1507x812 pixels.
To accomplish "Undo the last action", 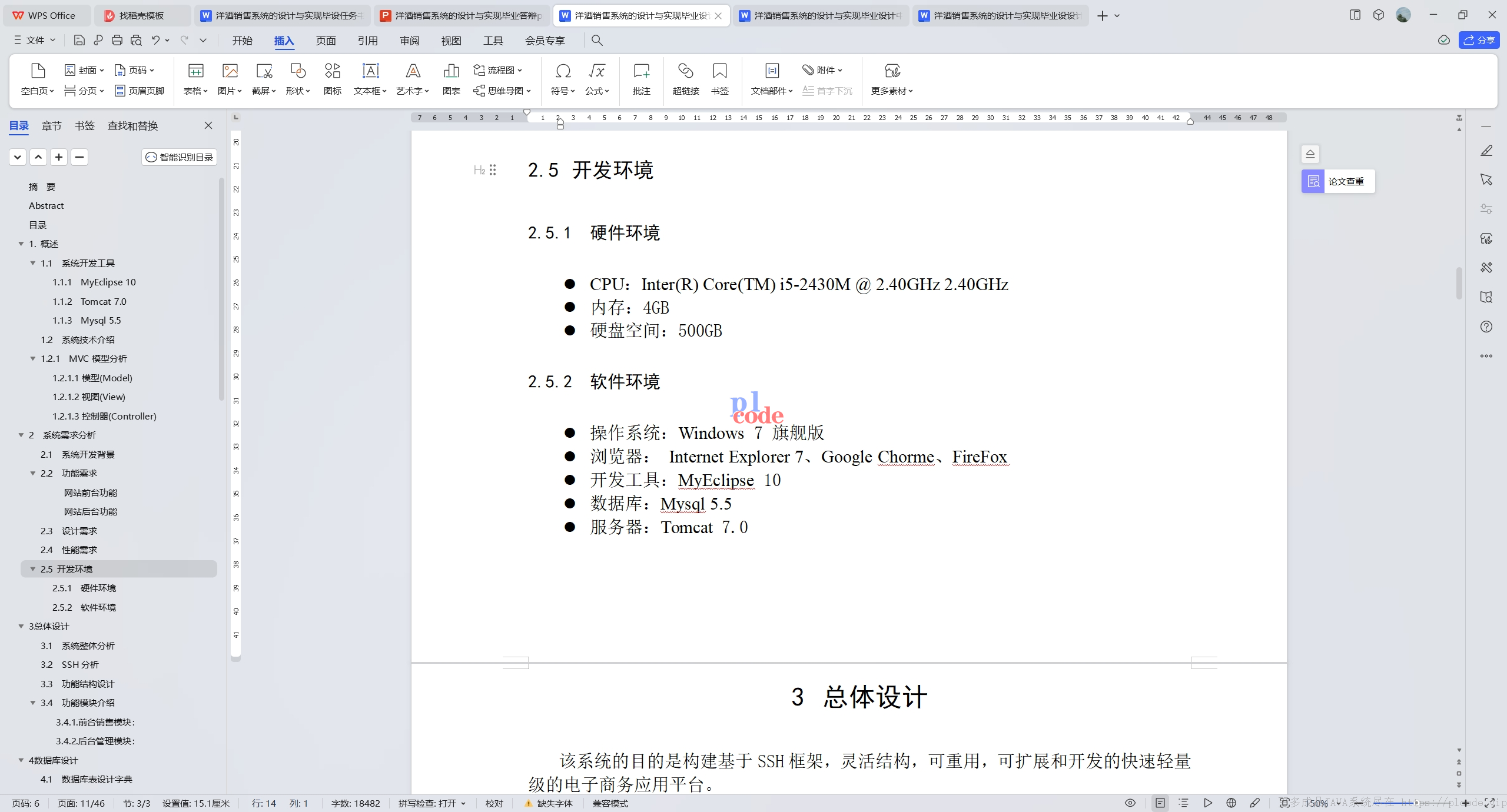I will (155, 40).
